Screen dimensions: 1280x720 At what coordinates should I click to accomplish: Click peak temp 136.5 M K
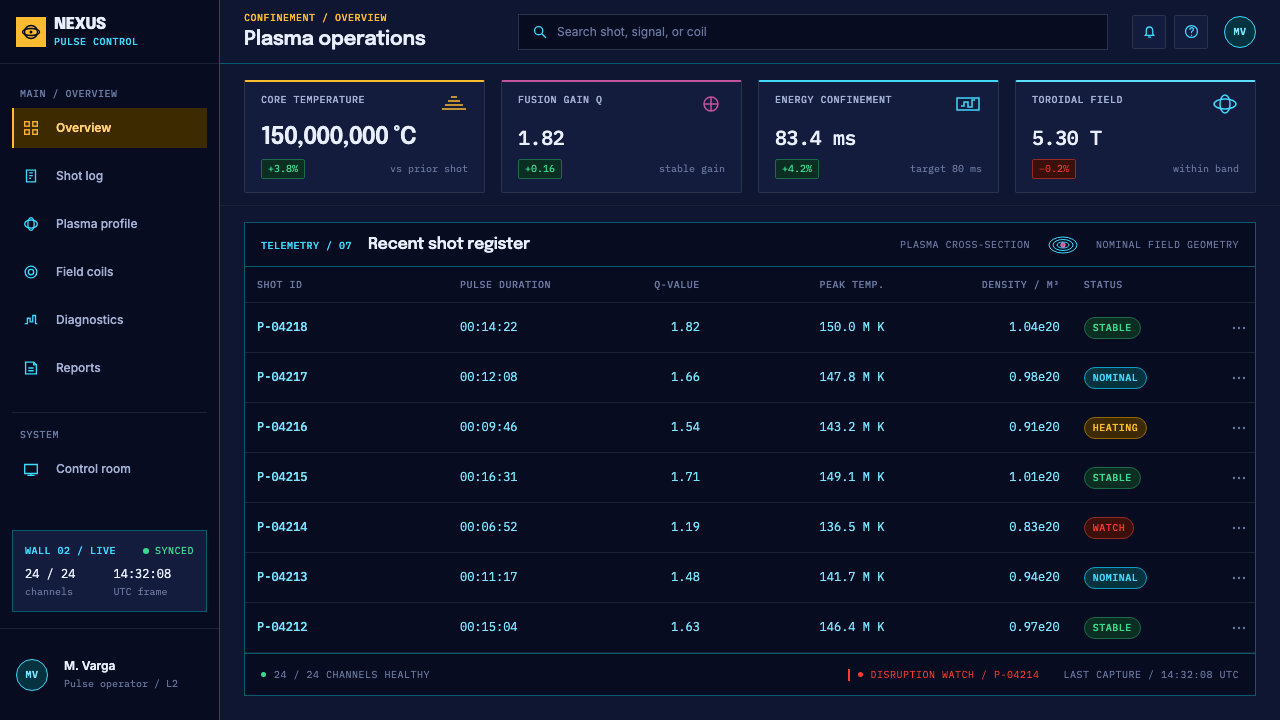852,527
